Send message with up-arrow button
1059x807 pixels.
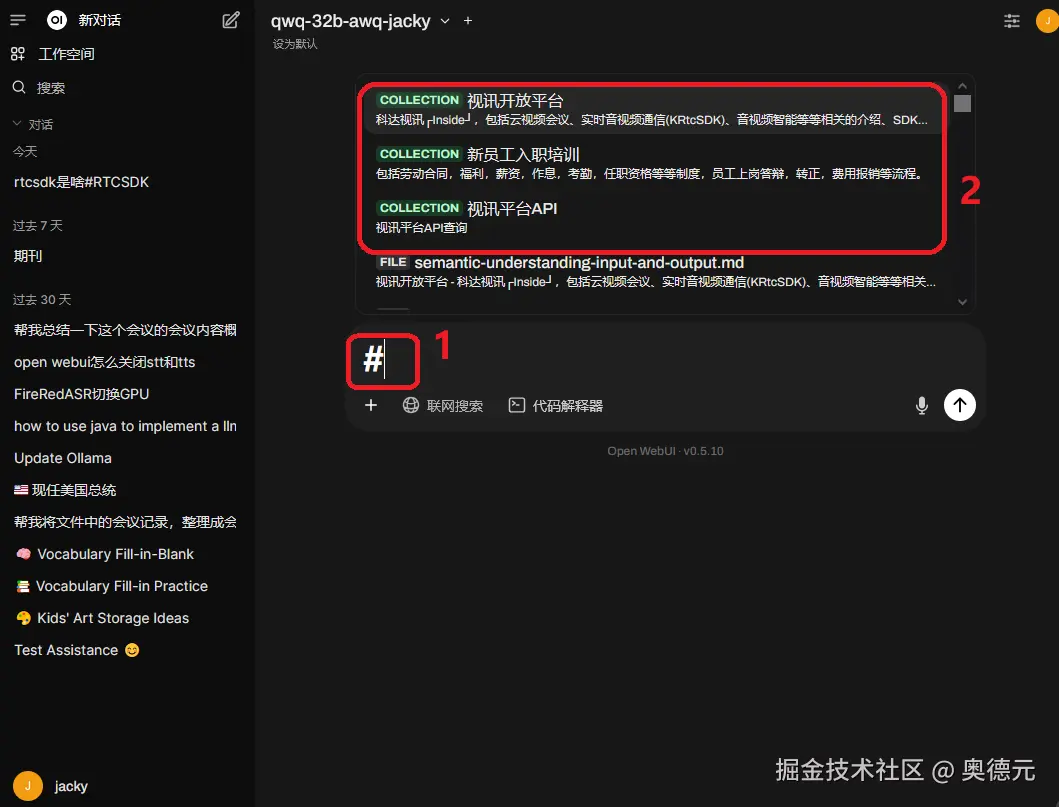click(960, 405)
